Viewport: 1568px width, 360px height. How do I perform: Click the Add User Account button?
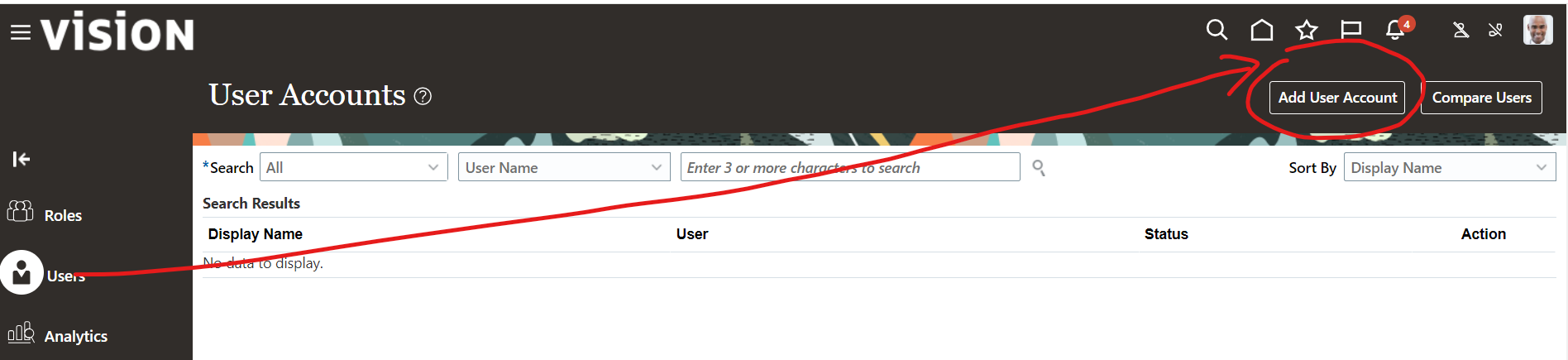coord(1337,98)
